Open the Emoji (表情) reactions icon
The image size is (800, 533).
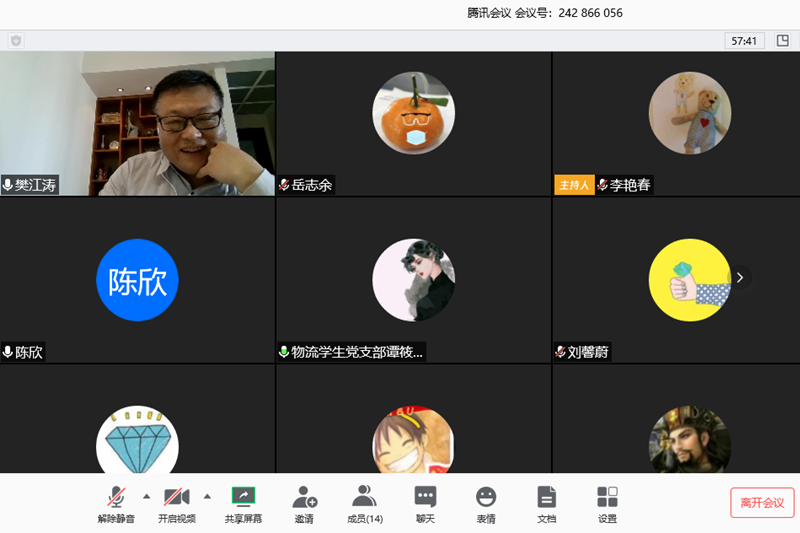click(x=486, y=497)
